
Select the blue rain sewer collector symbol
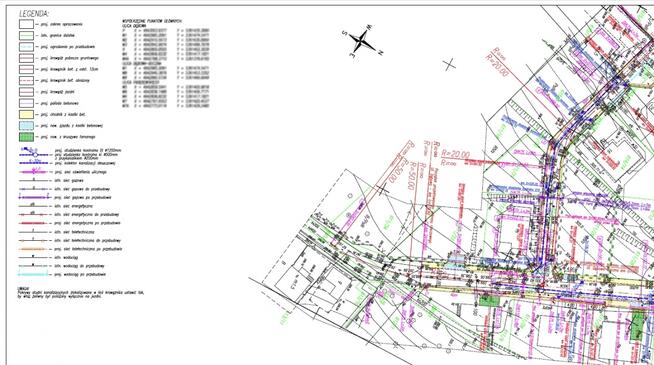point(34,163)
